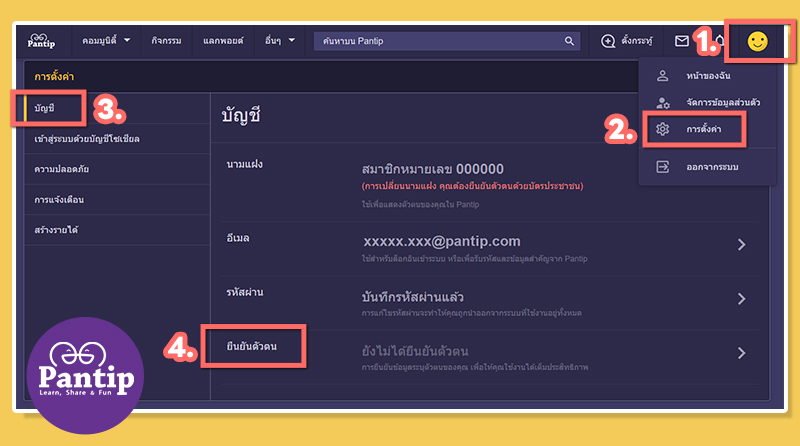The height and width of the screenshot is (446, 800).
Task: Focus the ค้นหาบน Pantip search field
Action: pyautogui.click(x=446, y=41)
